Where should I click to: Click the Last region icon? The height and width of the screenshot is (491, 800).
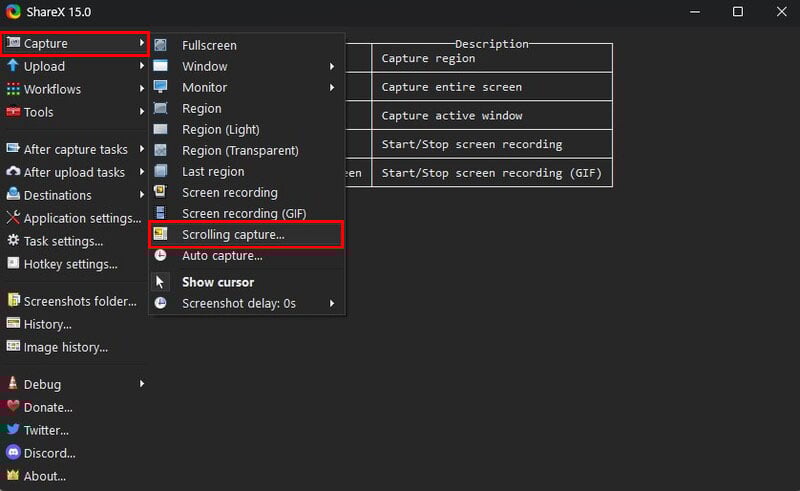tap(160, 171)
